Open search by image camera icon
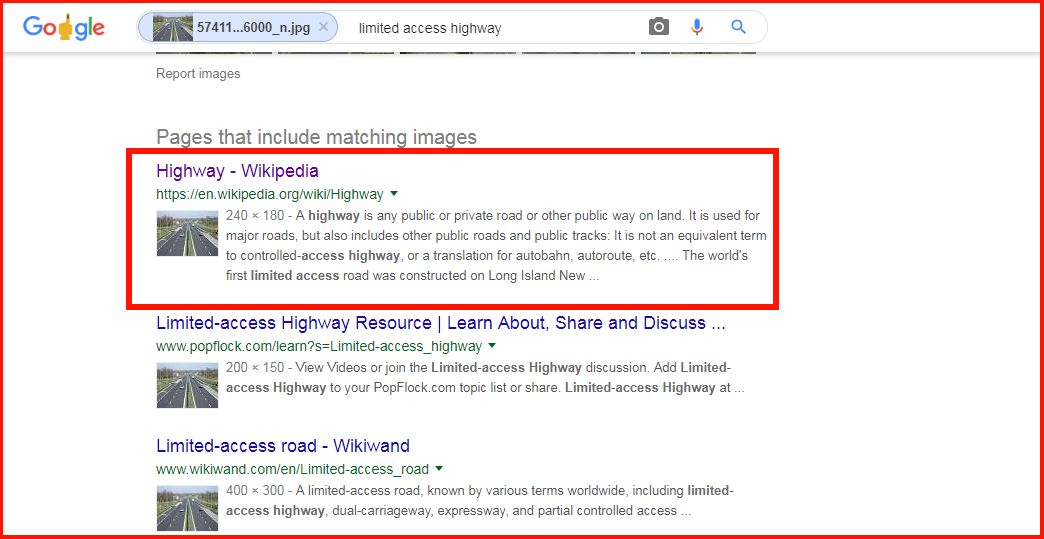 658,27
